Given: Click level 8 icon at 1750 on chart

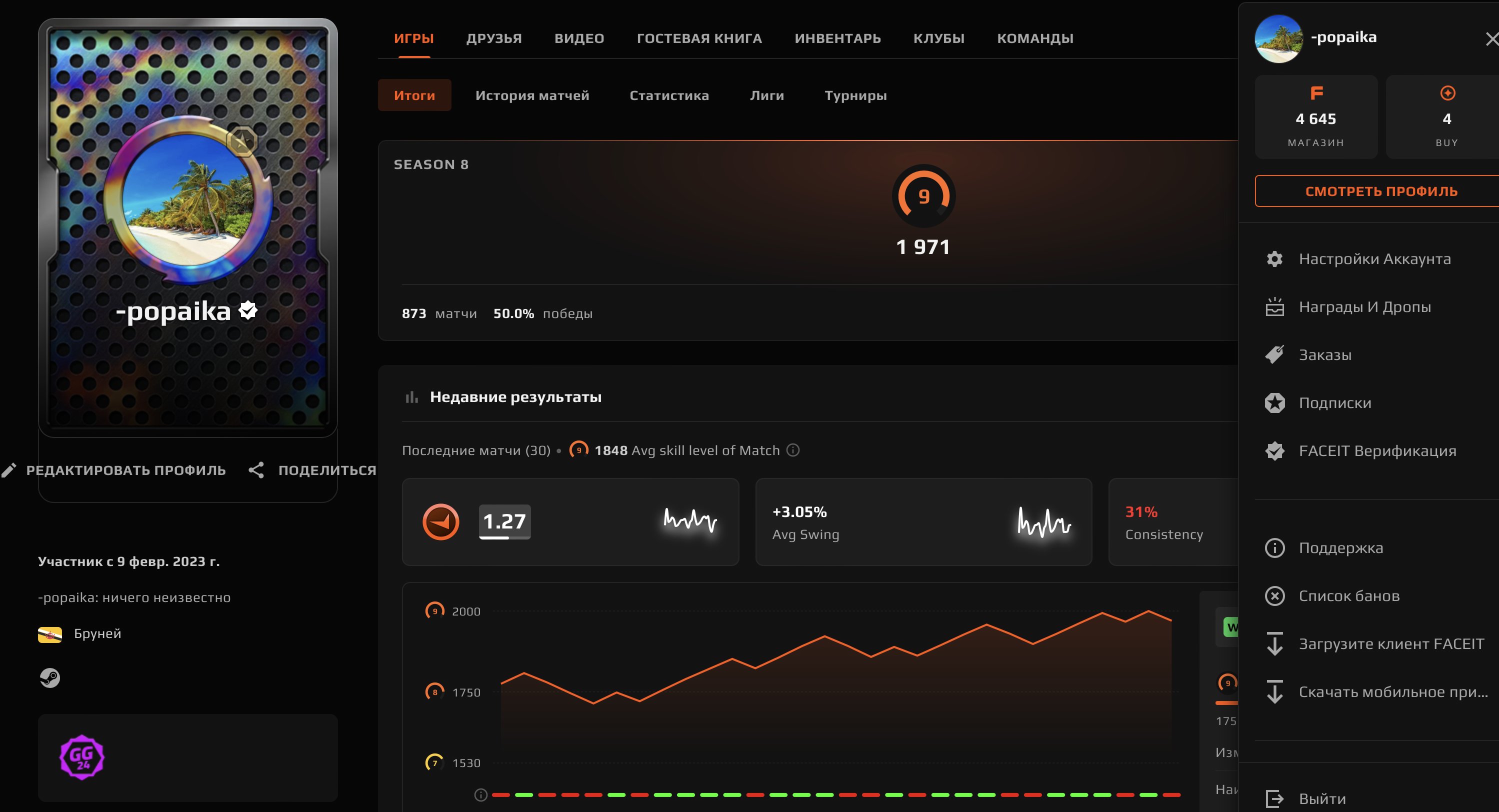Looking at the screenshot, I should pyautogui.click(x=434, y=692).
